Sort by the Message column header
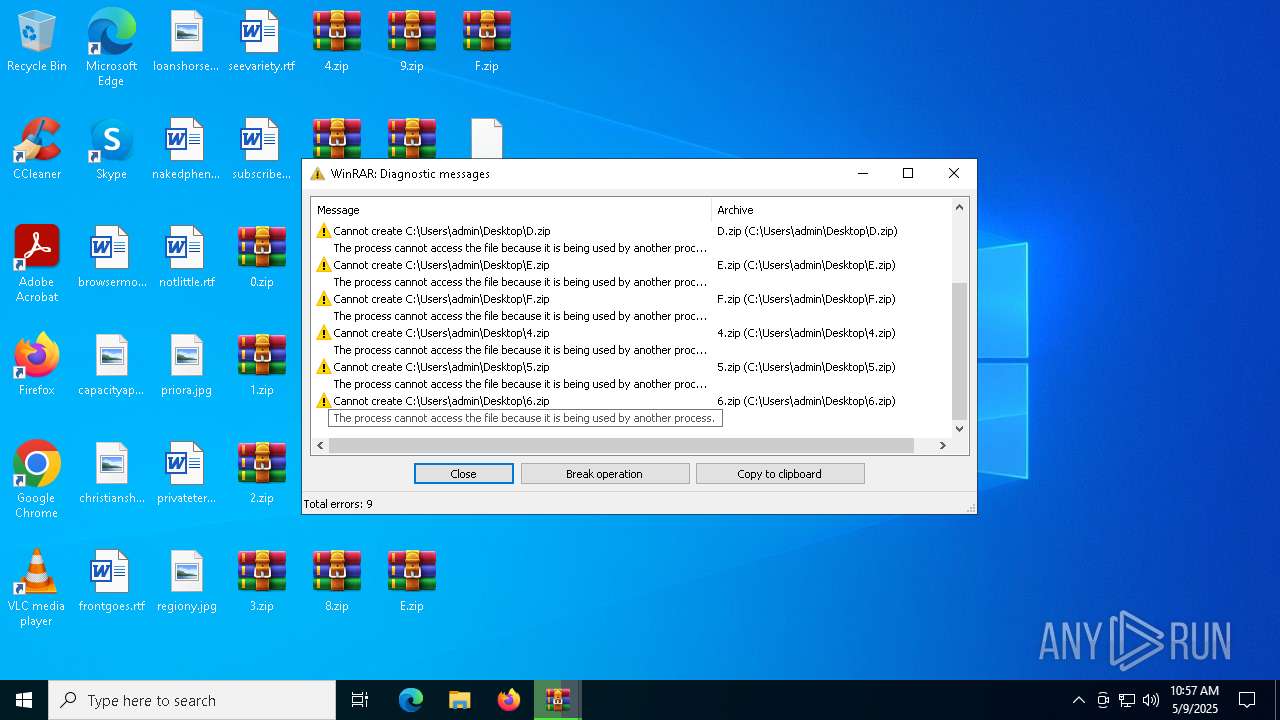The height and width of the screenshot is (720, 1280). [x=511, y=210]
